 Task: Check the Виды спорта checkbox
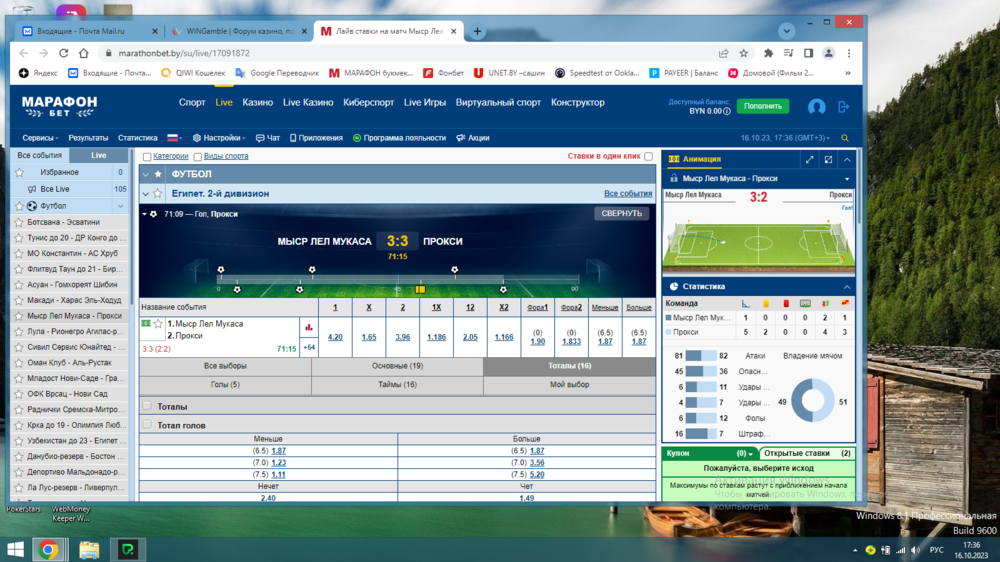(198, 157)
